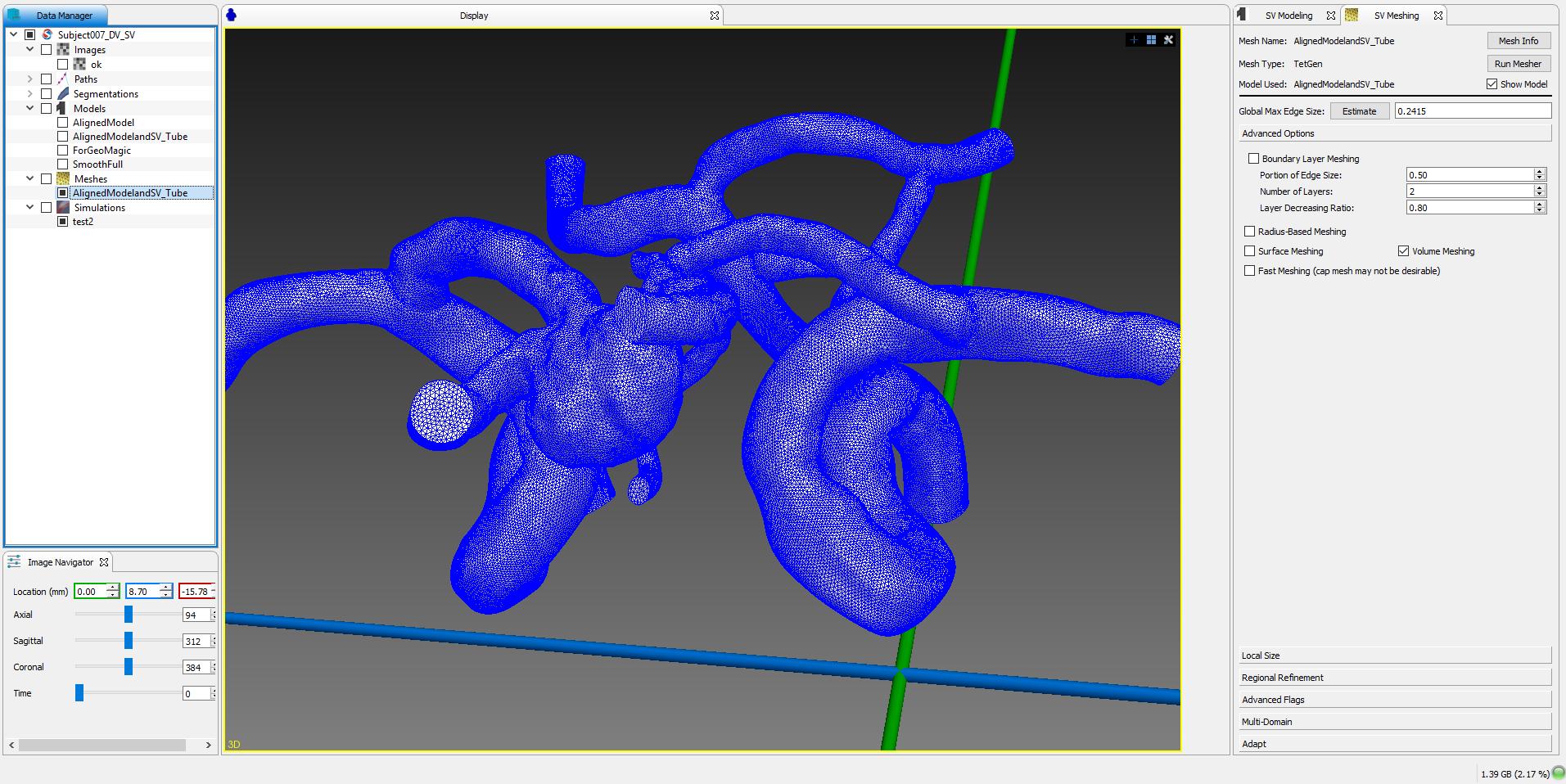Expand the Adapt section
This screenshot has width=1566, height=784.
[1394, 744]
